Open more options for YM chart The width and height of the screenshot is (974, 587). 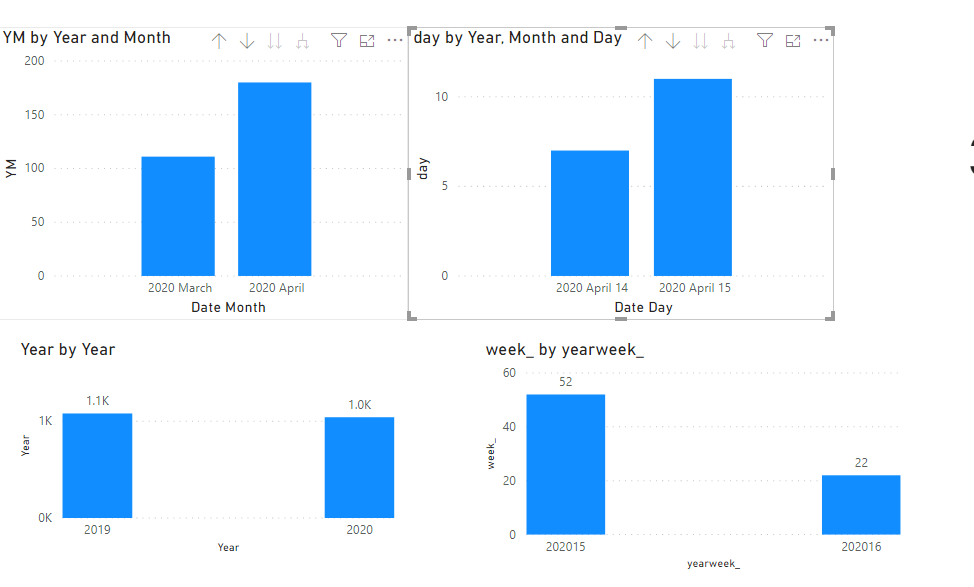coord(395,40)
